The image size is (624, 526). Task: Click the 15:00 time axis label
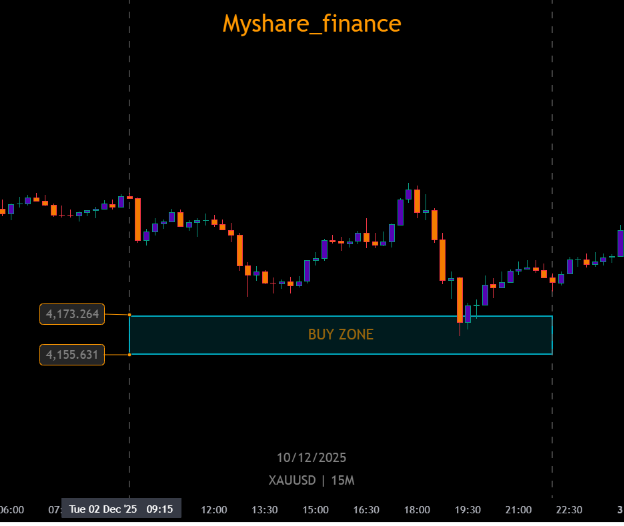pyautogui.click(x=316, y=510)
